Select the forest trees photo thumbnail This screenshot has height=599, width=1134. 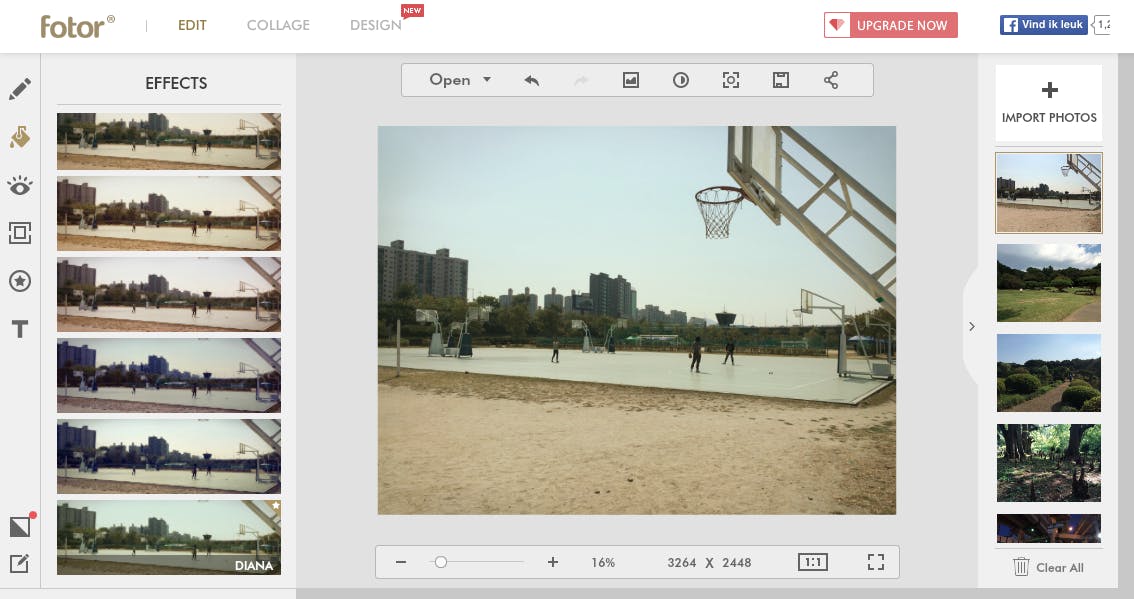click(1049, 463)
